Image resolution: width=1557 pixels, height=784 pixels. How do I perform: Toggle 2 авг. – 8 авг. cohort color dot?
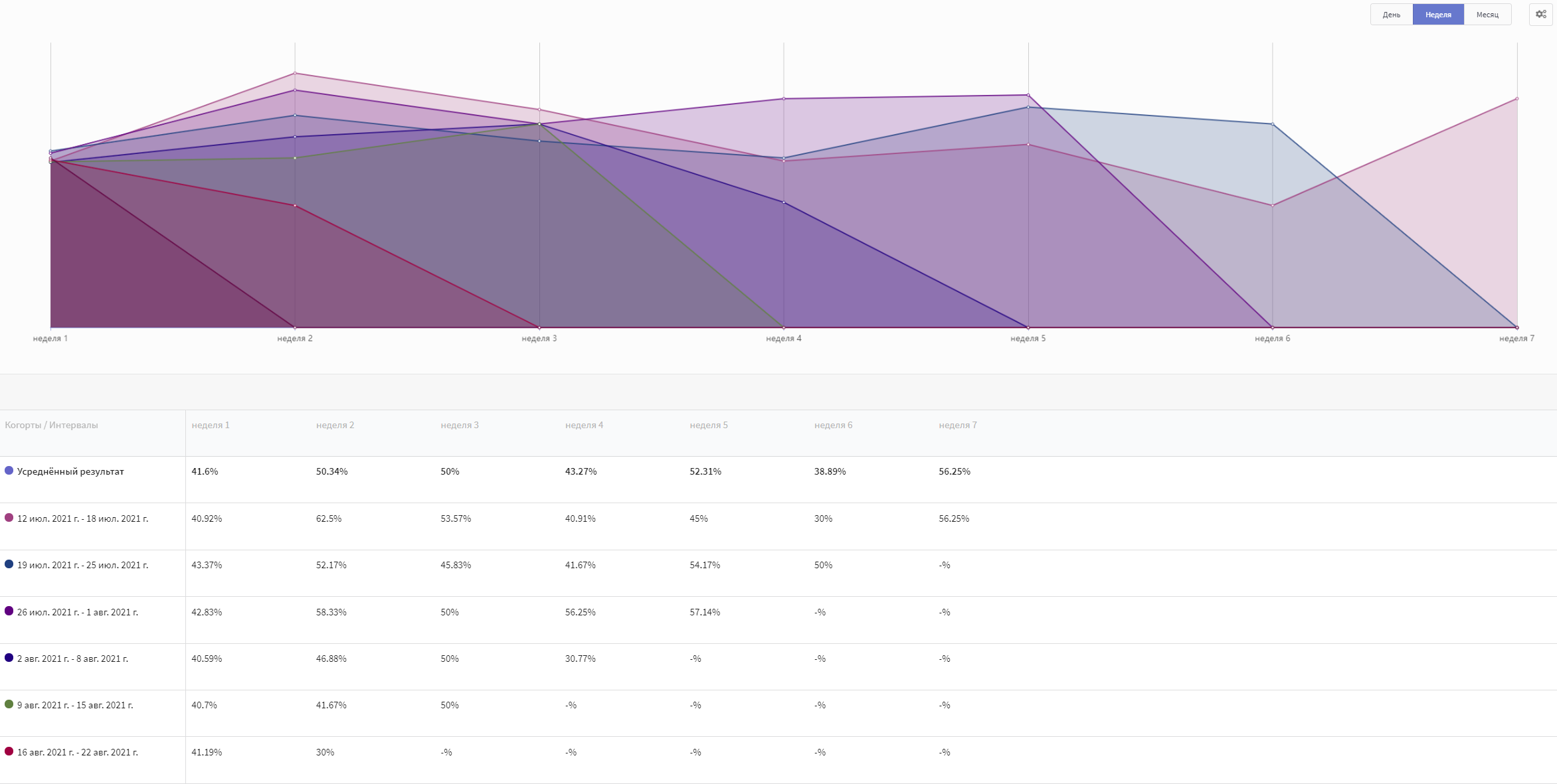click(9, 658)
